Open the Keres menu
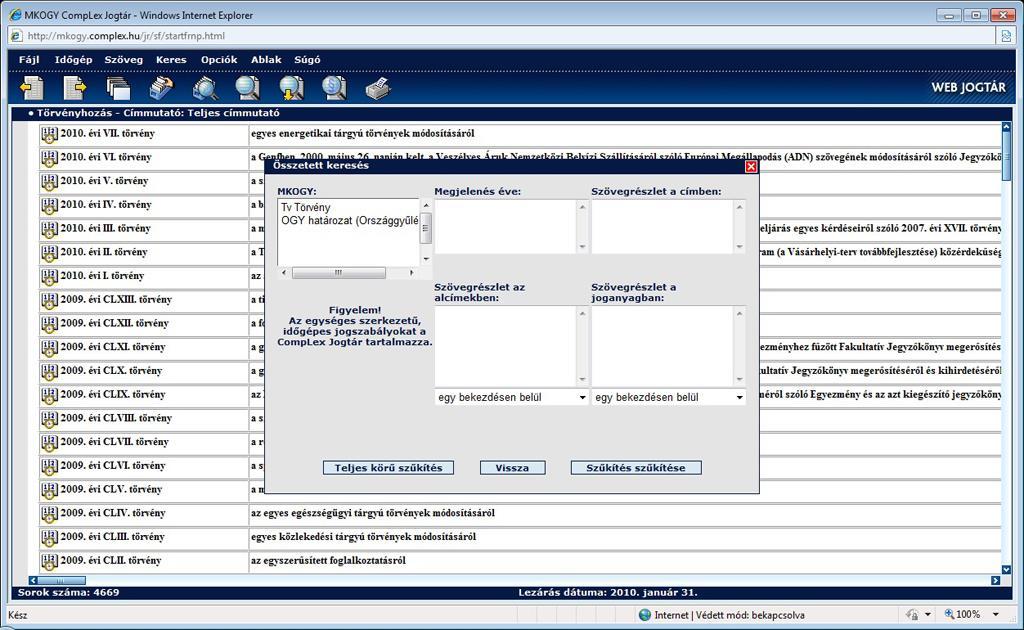The height and width of the screenshot is (630, 1024). pyautogui.click(x=171, y=59)
